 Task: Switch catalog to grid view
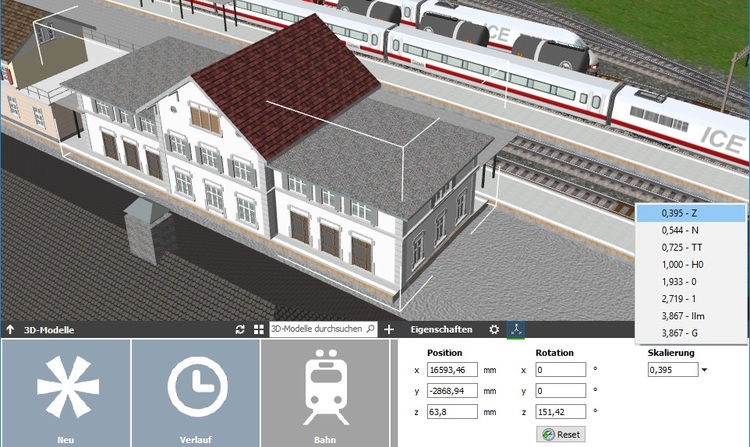coord(259,329)
